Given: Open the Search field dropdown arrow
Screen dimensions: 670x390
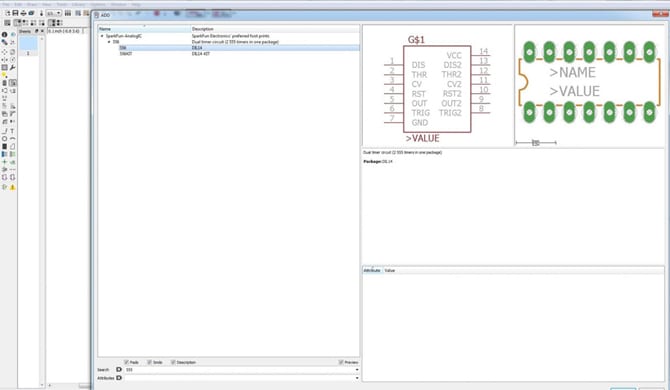Looking at the screenshot, I should [x=357, y=370].
